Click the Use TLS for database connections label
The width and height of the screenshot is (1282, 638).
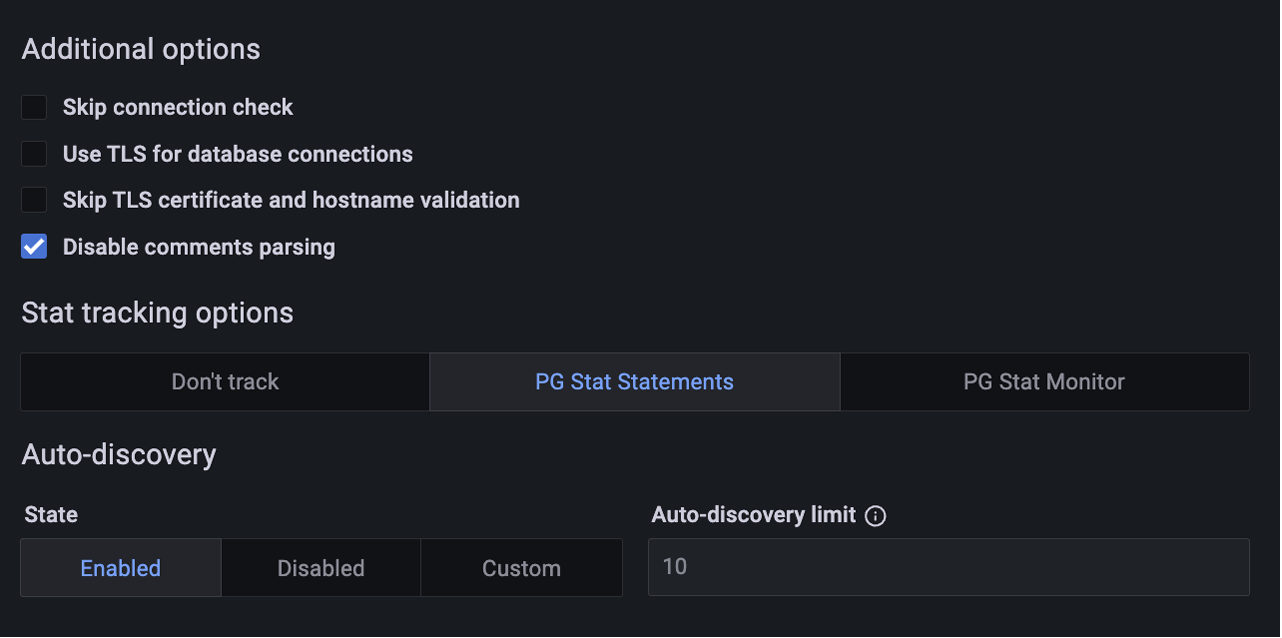[237, 153]
